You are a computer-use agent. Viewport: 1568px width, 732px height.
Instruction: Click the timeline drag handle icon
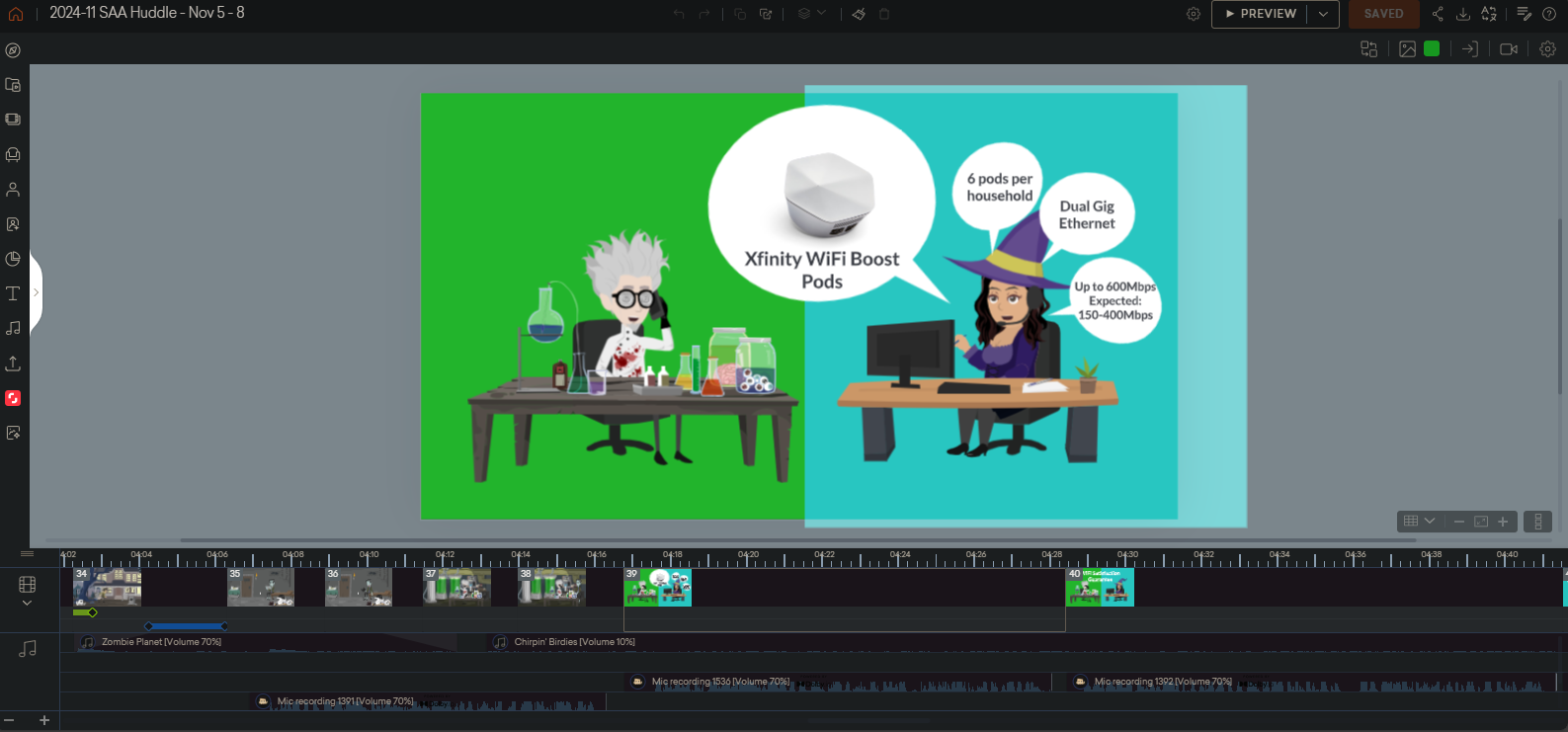pos(27,553)
